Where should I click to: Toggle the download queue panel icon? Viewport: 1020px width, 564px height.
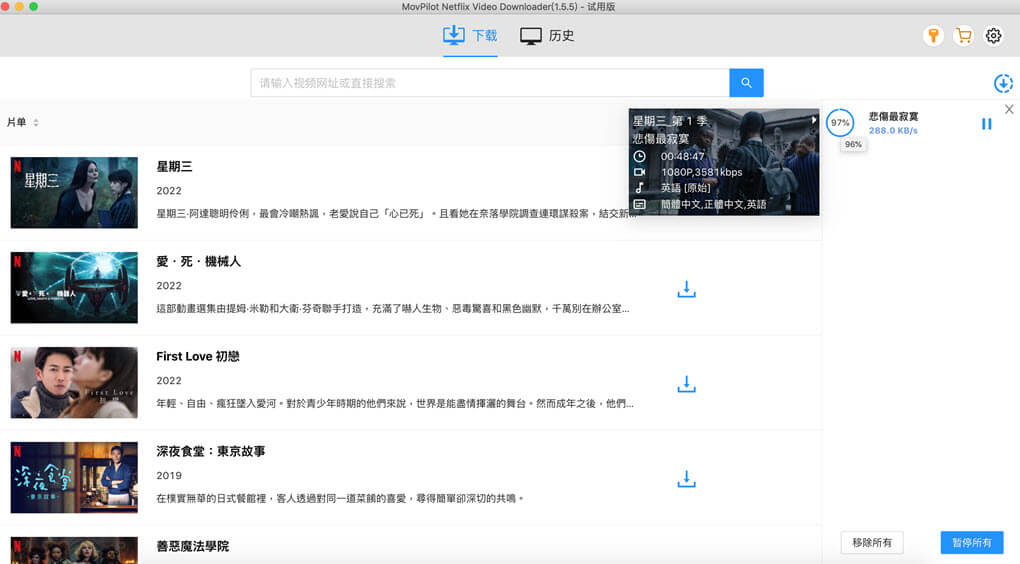tap(1003, 83)
